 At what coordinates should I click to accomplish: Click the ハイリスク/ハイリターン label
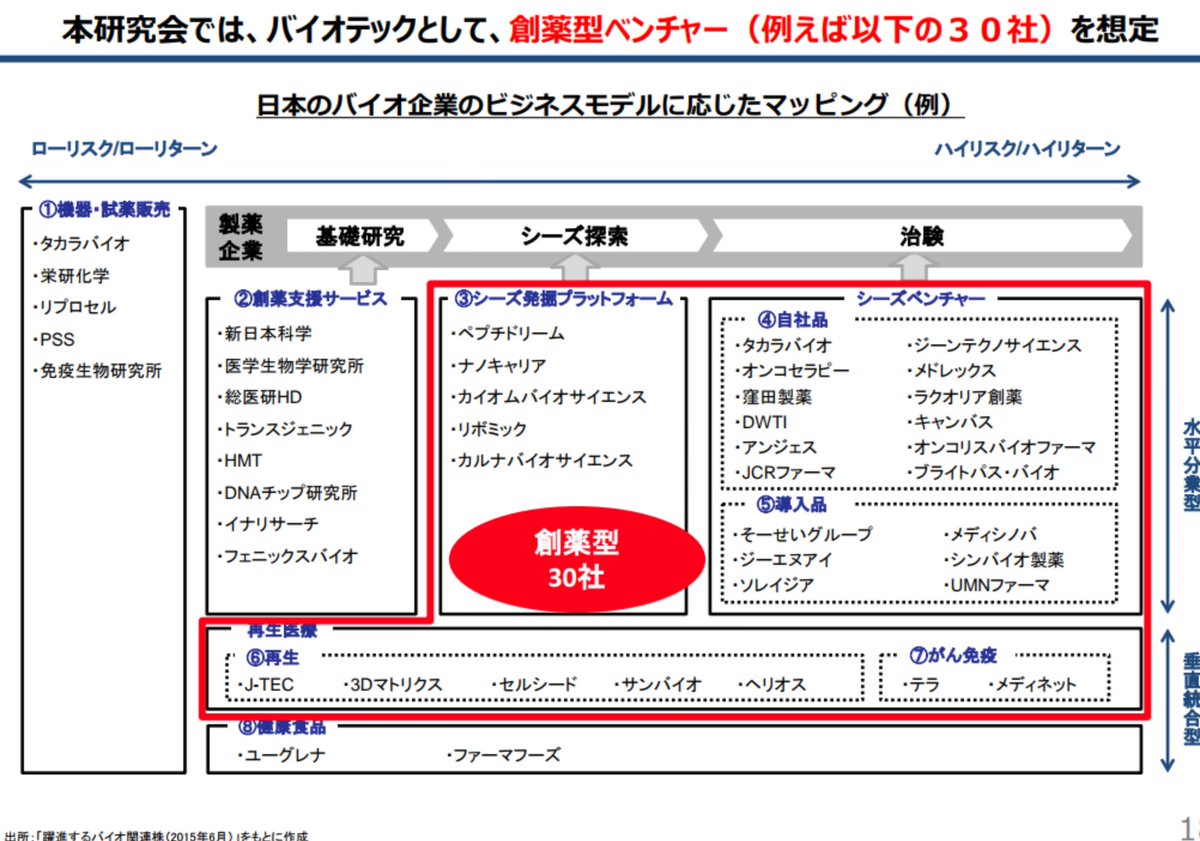1028,150
